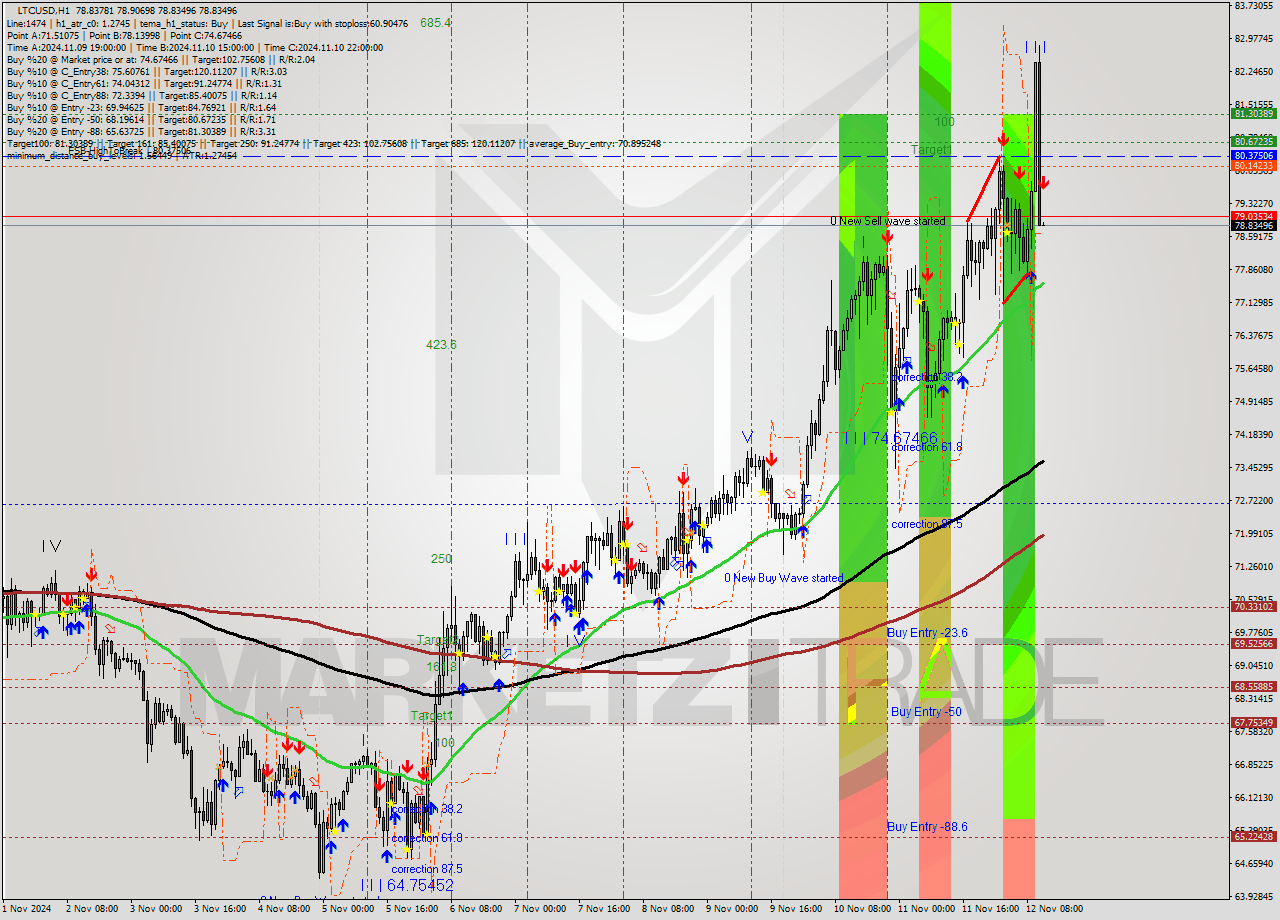Click the 'Buy %20 @ Entry -88: 65.63725' line

pyautogui.click(x=141, y=131)
